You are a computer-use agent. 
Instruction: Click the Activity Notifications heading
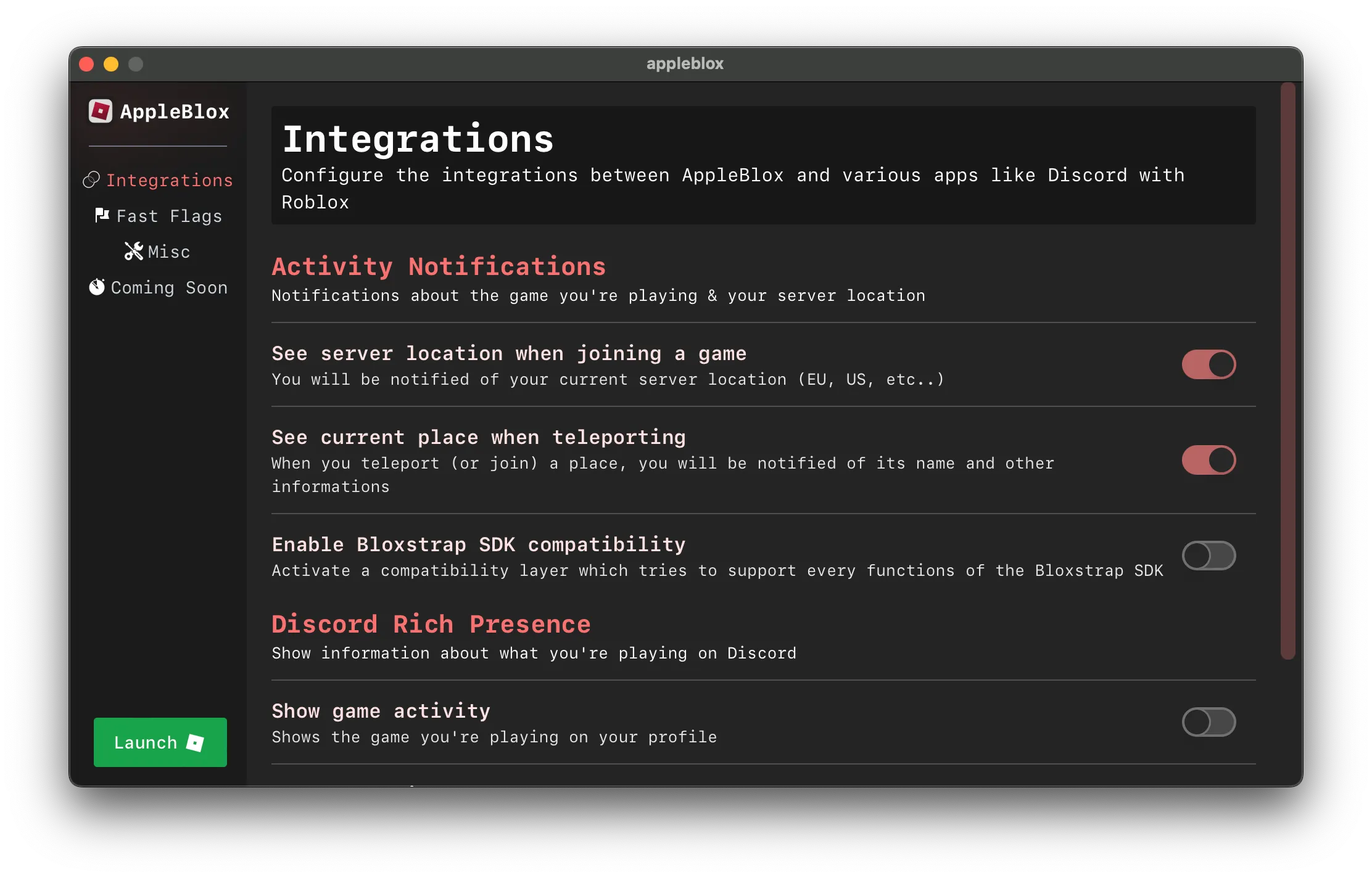click(439, 267)
